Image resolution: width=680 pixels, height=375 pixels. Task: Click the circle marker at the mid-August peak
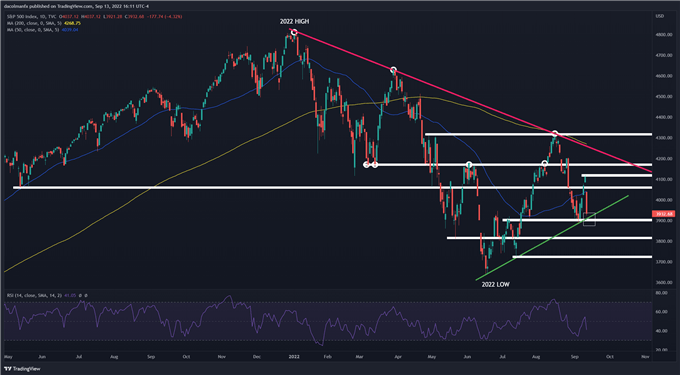[554, 134]
